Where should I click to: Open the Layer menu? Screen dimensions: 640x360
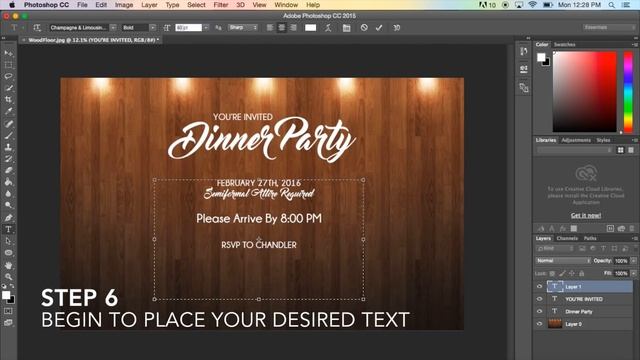pos(149,5)
